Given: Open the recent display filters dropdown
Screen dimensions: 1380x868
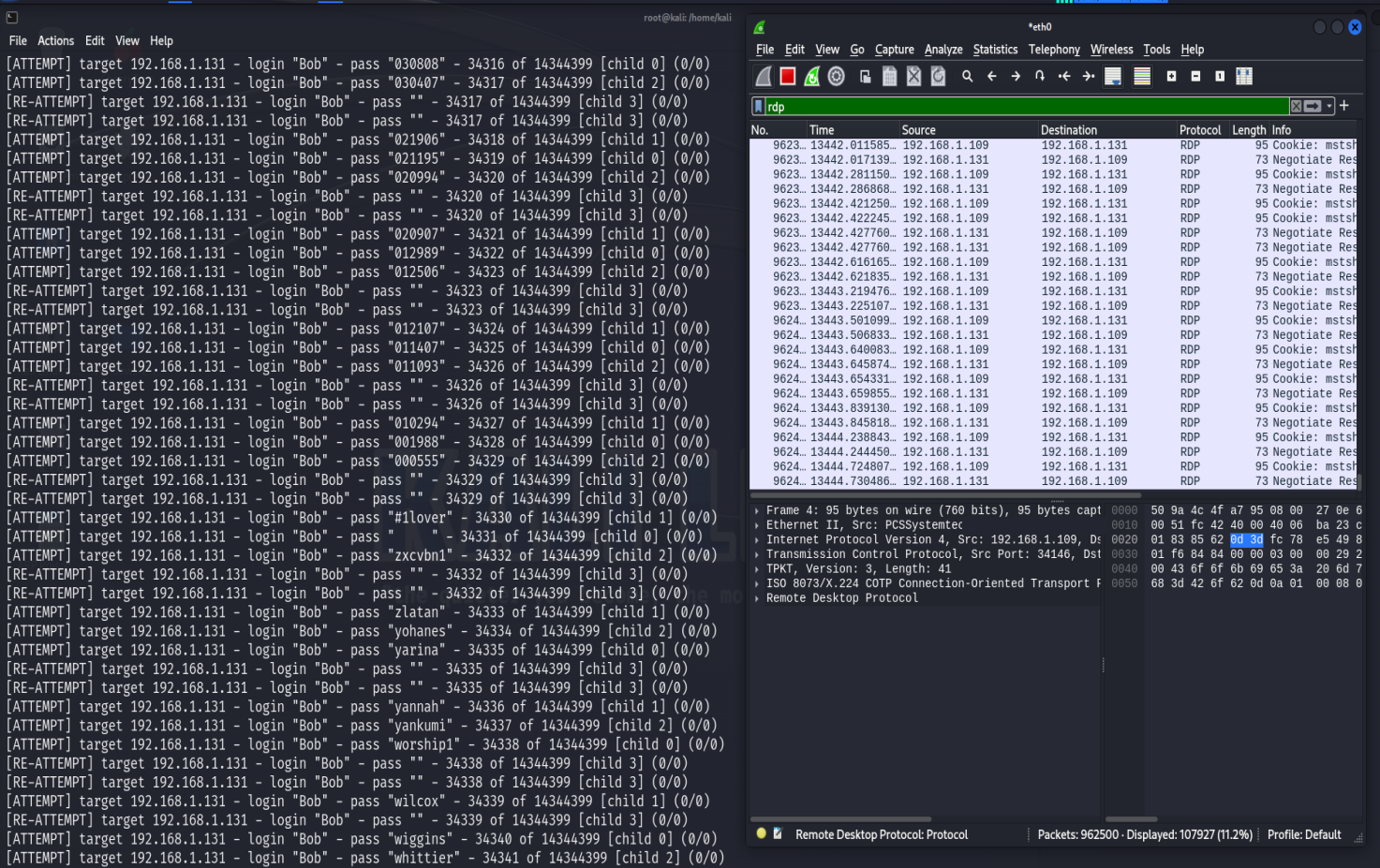Looking at the screenshot, I should [1329, 107].
